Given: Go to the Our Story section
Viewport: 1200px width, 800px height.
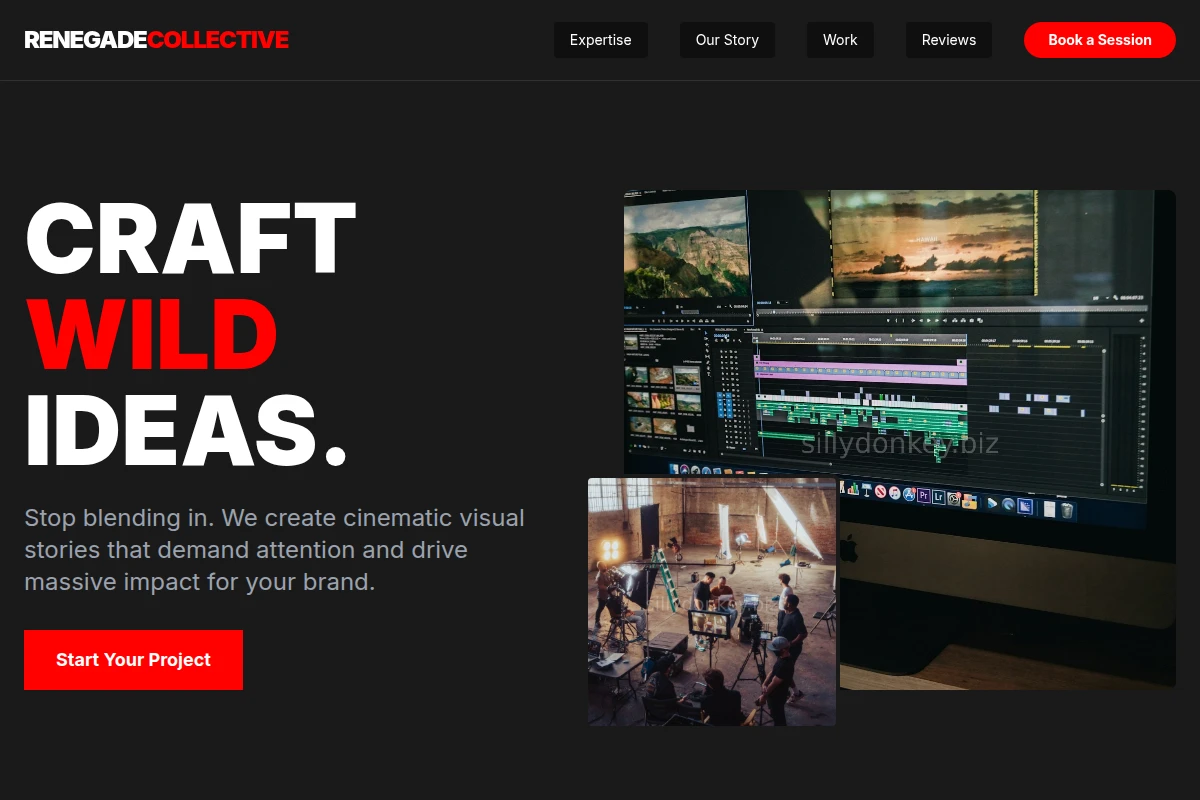Looking at the screenshot, I should 727,40.
